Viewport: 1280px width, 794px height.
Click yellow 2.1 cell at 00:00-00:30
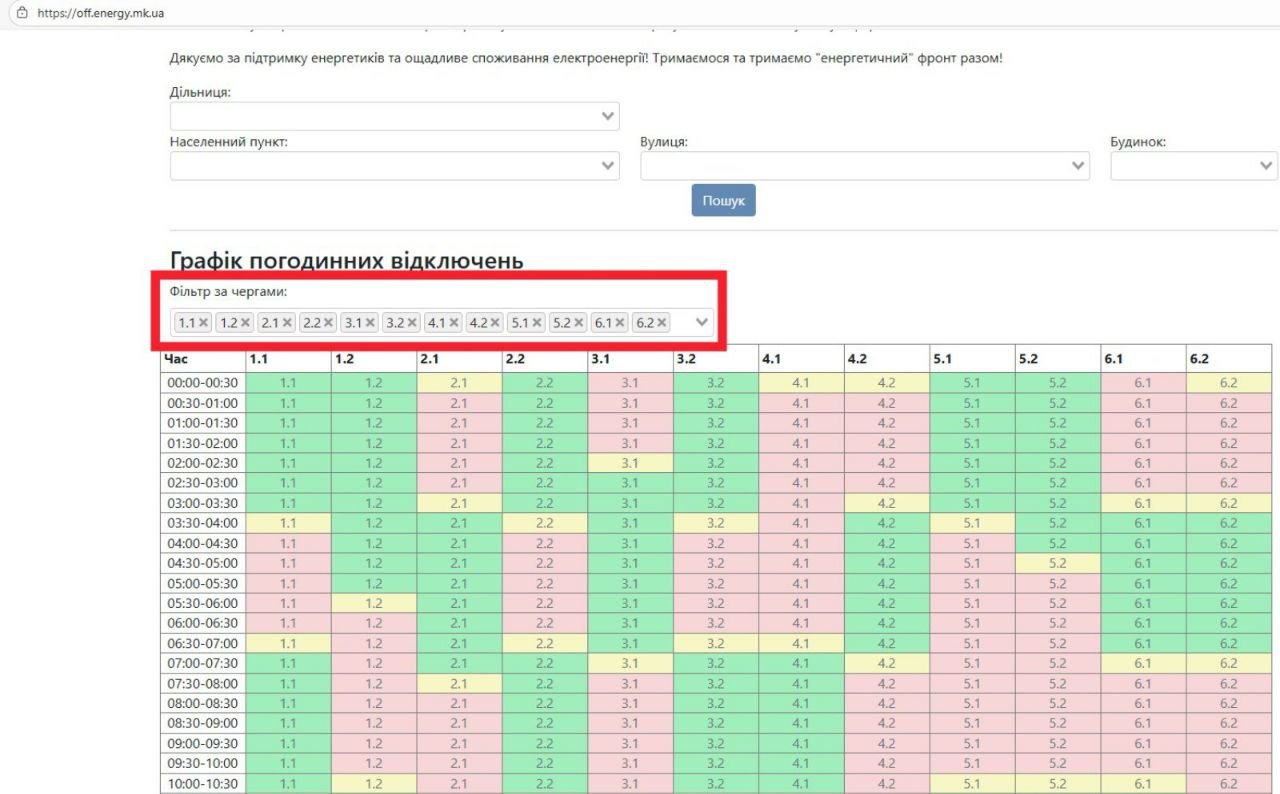pos(459,382)
